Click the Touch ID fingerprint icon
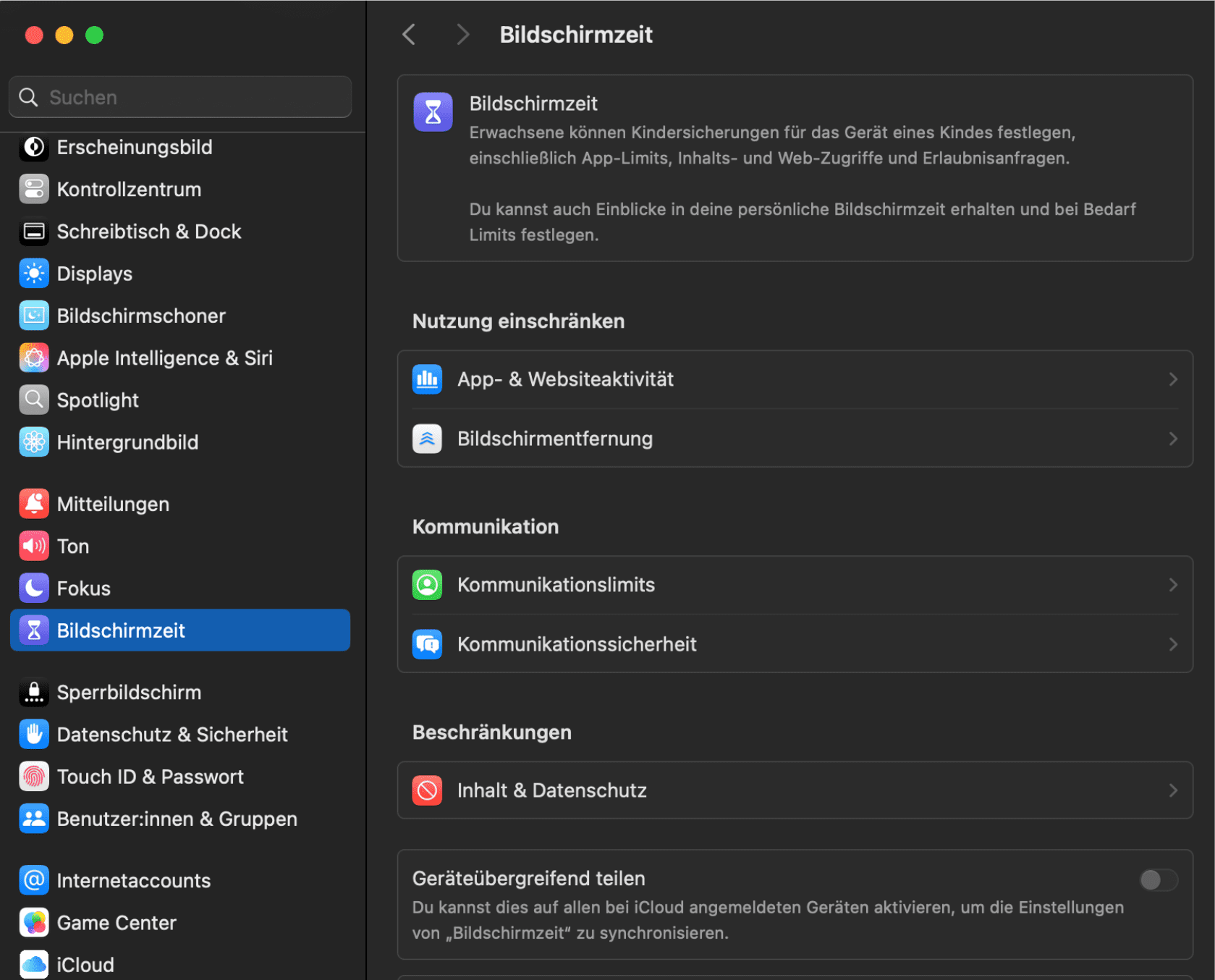This screenshot has height=980, width=1215. click(x=34, y=777)
